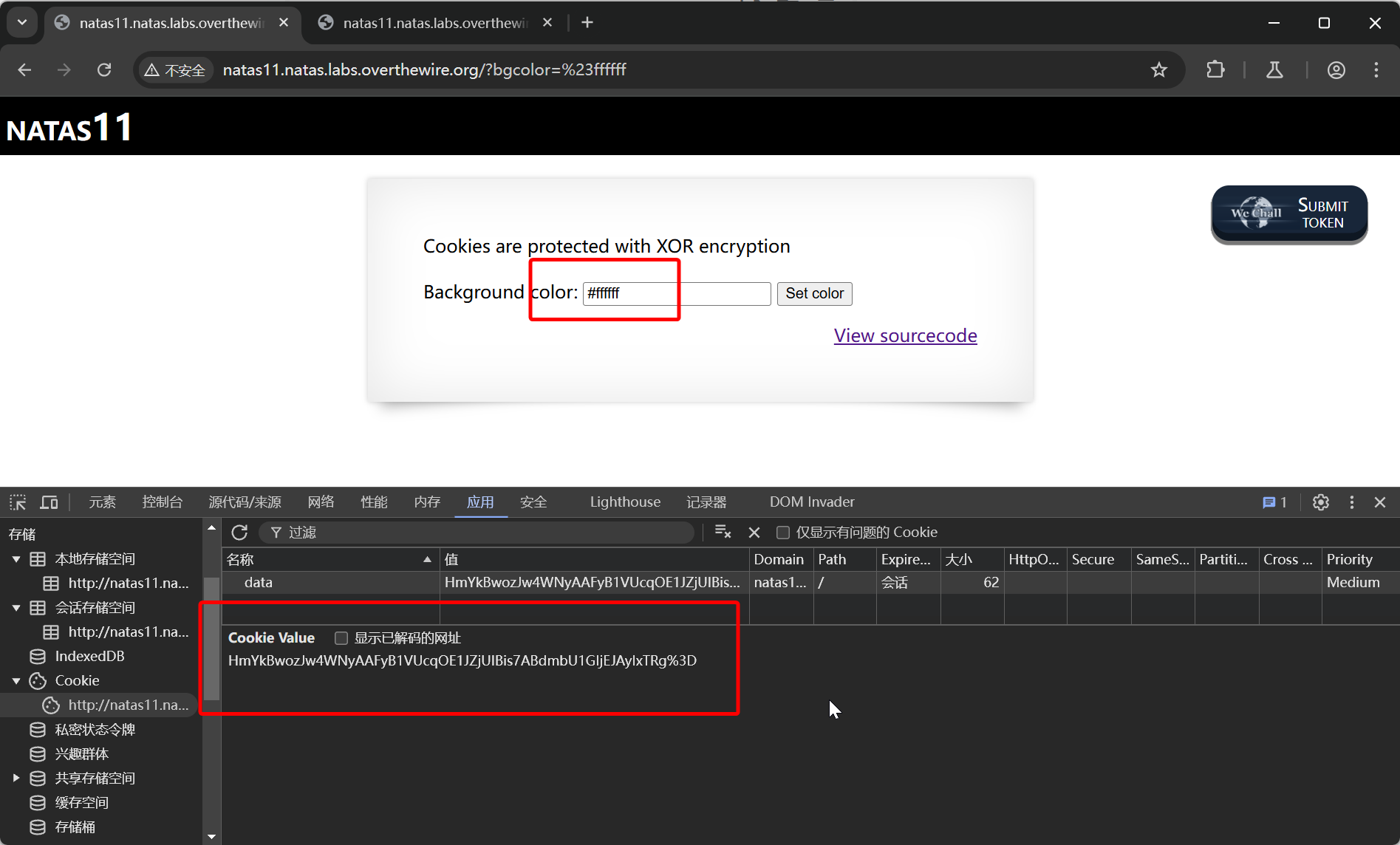
Task: Select the 缓存空间 item
Action: 69,803
